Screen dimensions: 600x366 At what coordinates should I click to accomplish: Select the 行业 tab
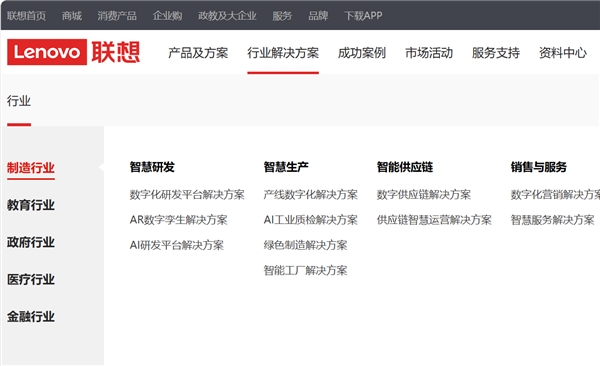pyautogui.click(x=18, y=101)
